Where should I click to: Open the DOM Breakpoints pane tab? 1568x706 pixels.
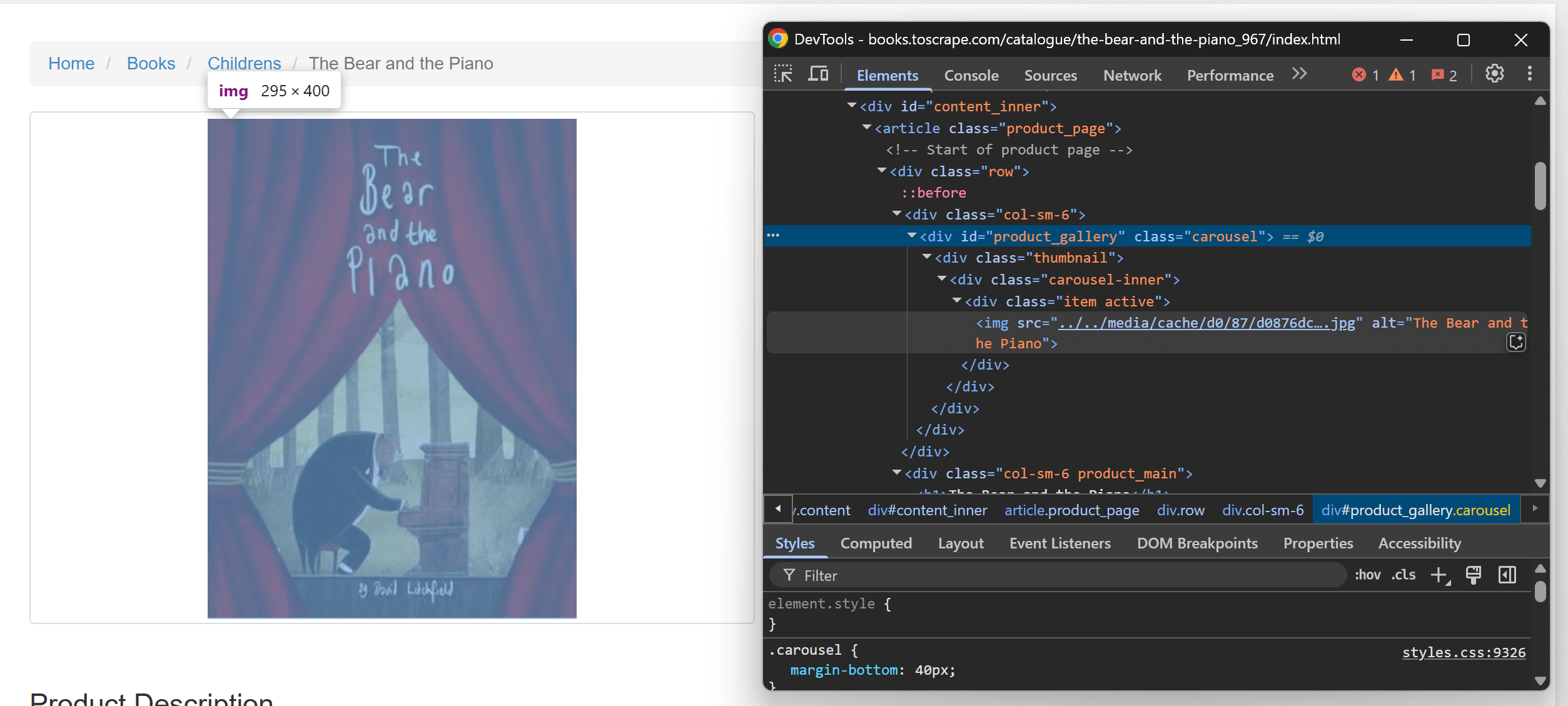pyautogui.click(x=1197, y=543)
